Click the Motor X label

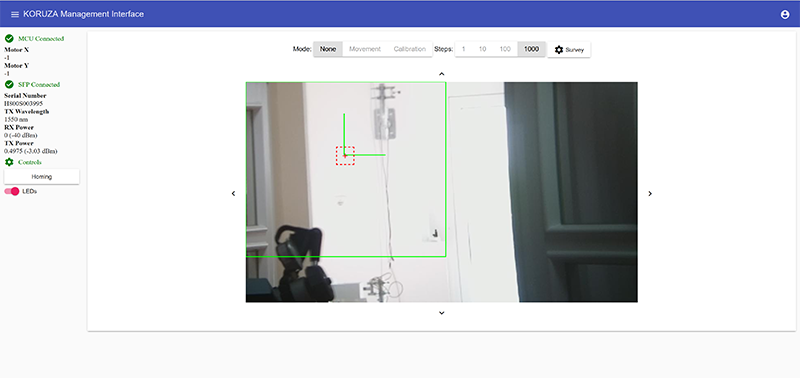pyautogui.click(x=16, y=49)
